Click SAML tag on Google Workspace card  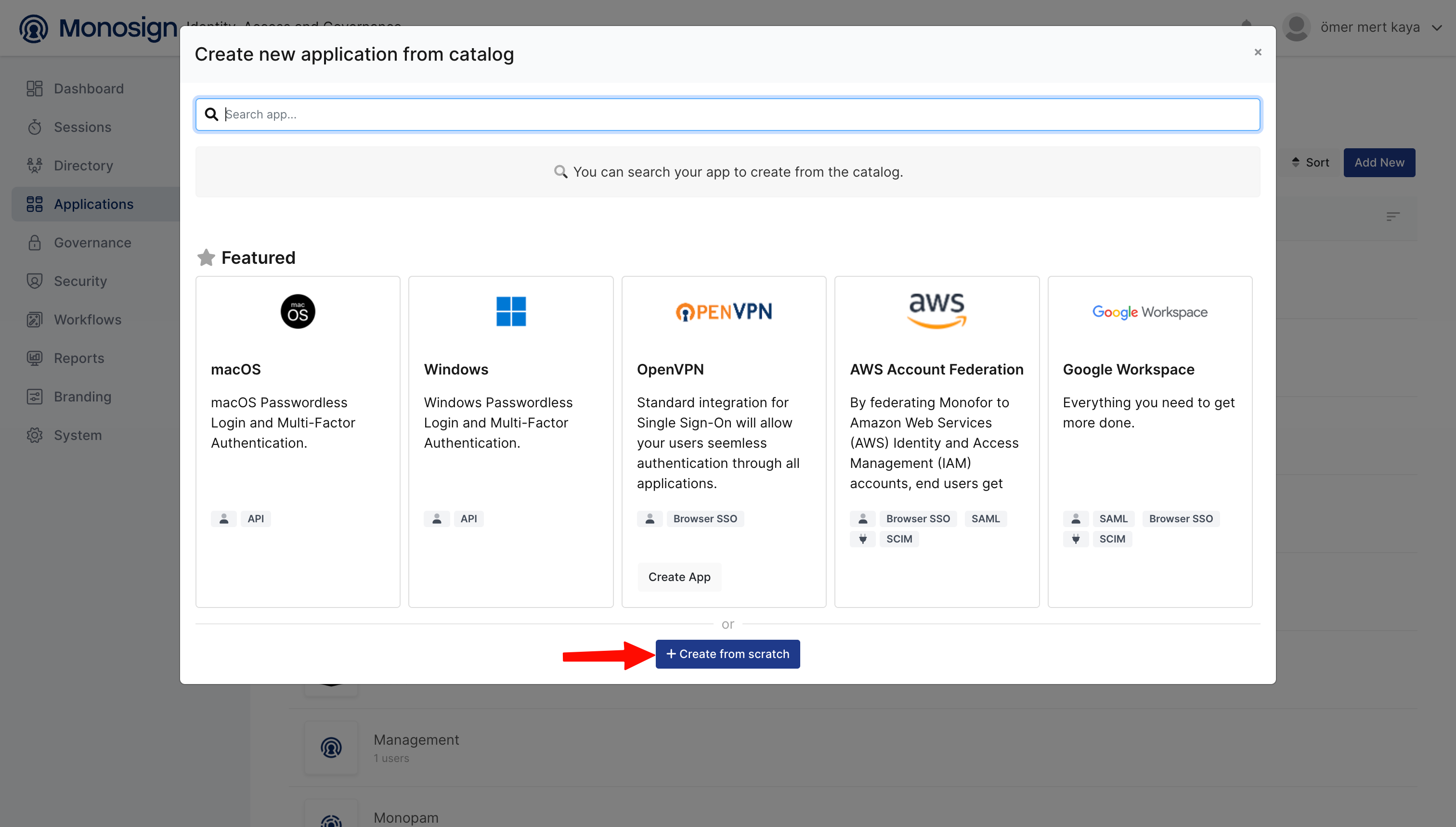point(1114,518)
